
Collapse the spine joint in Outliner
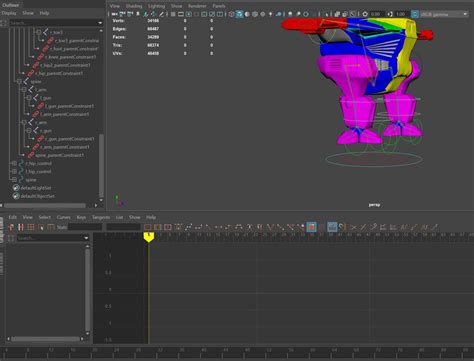(19, 82)
